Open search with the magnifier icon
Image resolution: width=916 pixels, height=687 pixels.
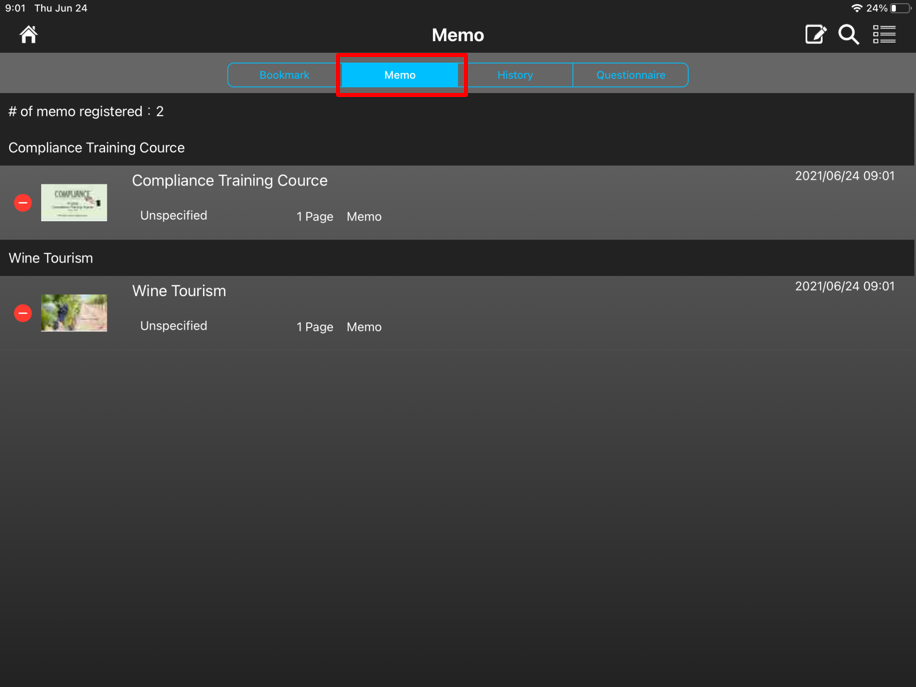[848, 35]
